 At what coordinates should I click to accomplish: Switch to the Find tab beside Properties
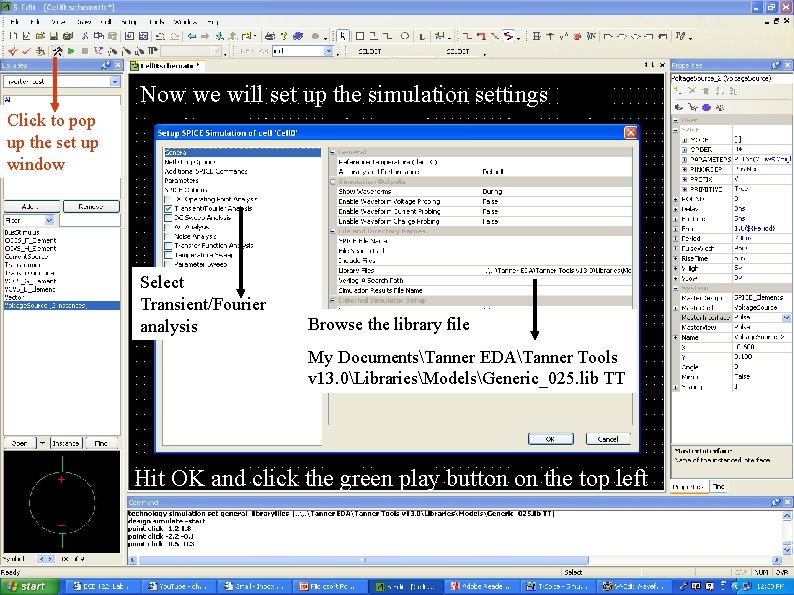[719, 486]
